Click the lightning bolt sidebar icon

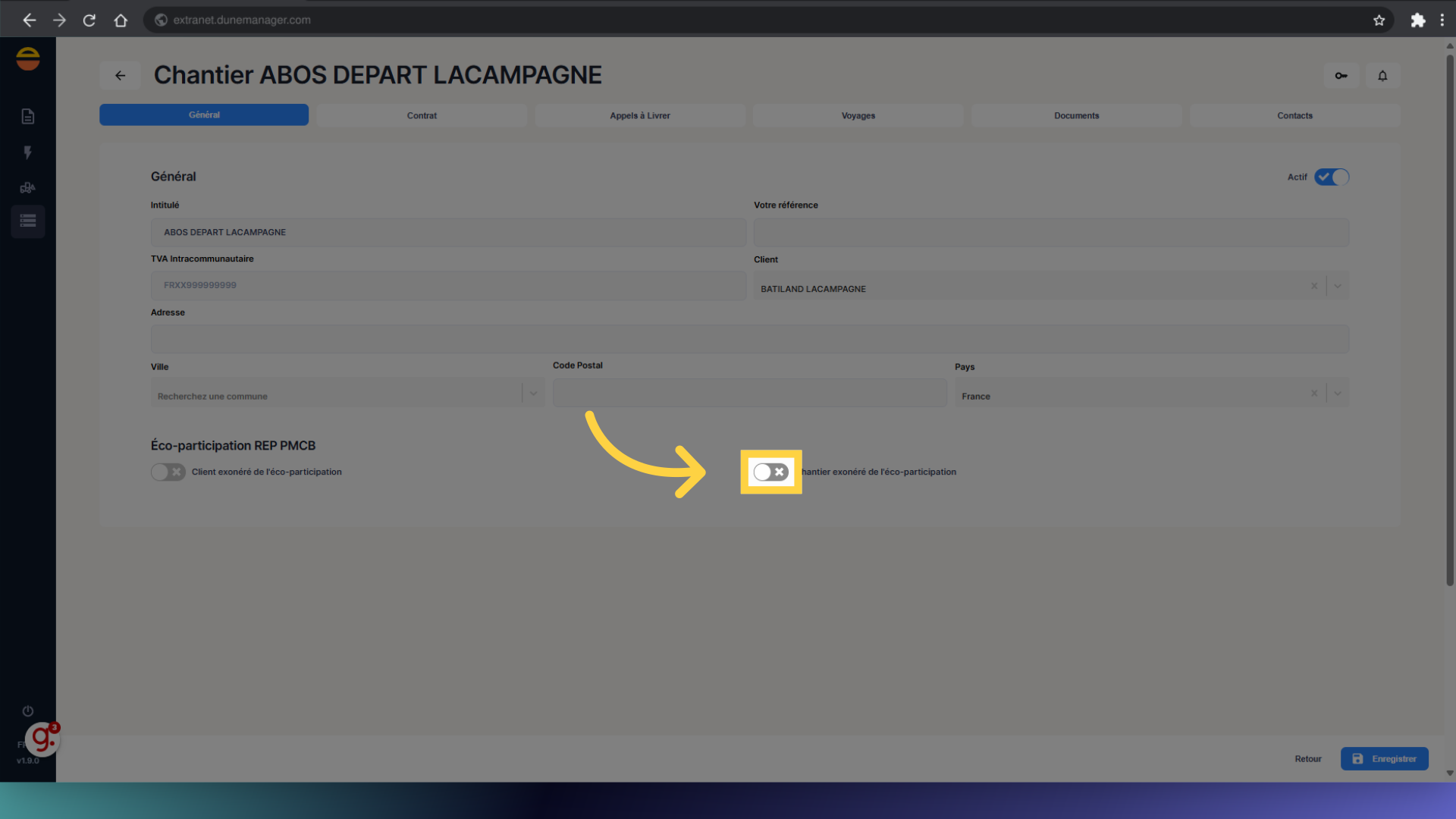click(x=28, y=152)
